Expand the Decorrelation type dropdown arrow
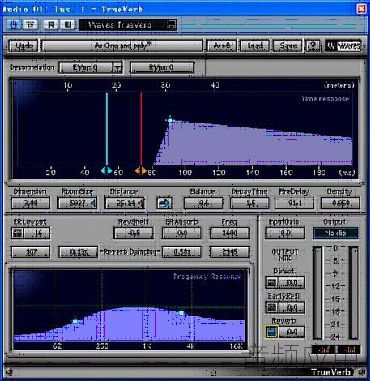 tap(118, 68)
